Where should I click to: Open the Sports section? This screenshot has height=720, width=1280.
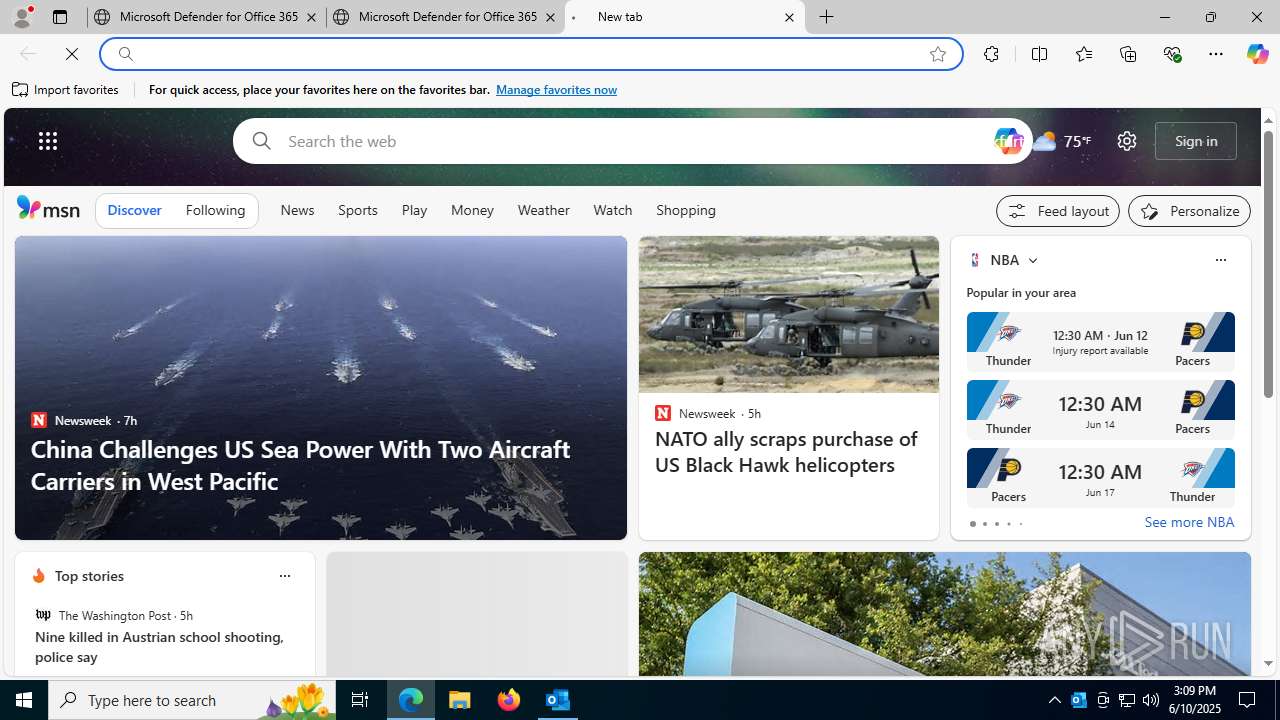358,211
